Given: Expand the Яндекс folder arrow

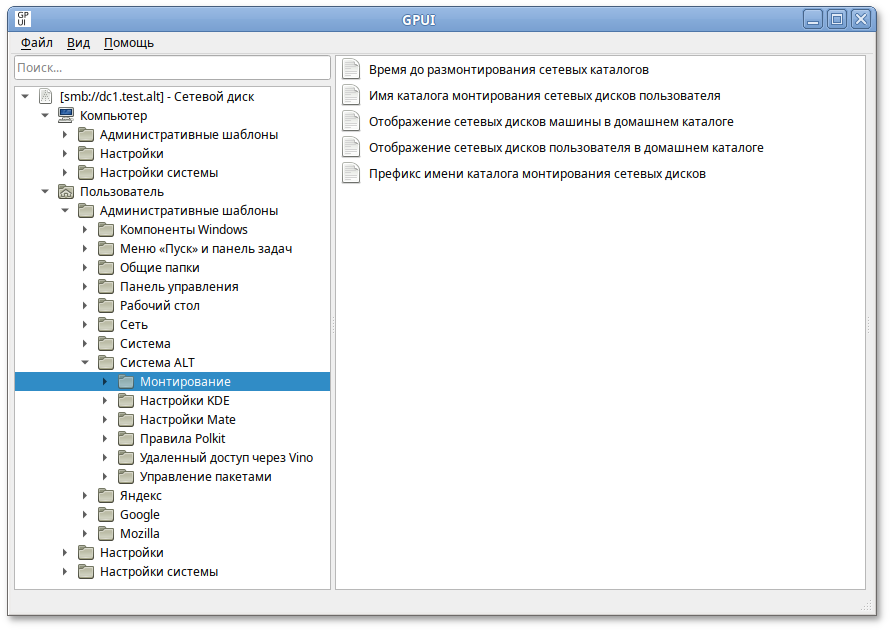Looking at the screenshot, I should pos(85,496).
